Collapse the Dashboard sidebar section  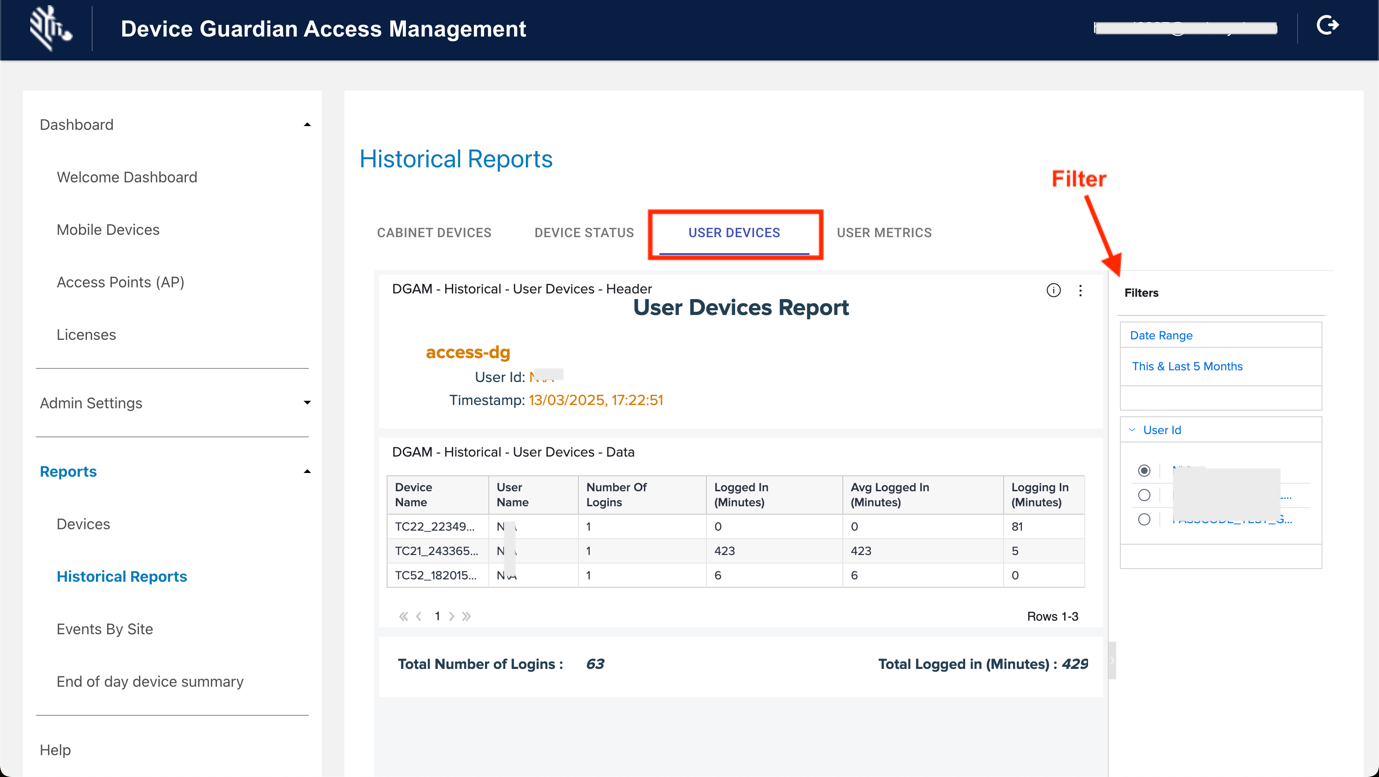(307, 125)
